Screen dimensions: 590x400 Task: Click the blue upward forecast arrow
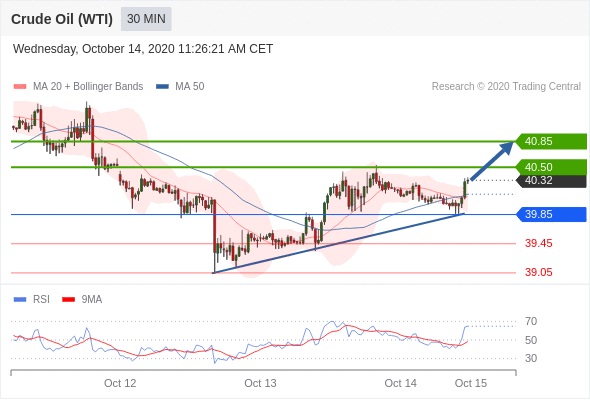(x=492, y=161)
